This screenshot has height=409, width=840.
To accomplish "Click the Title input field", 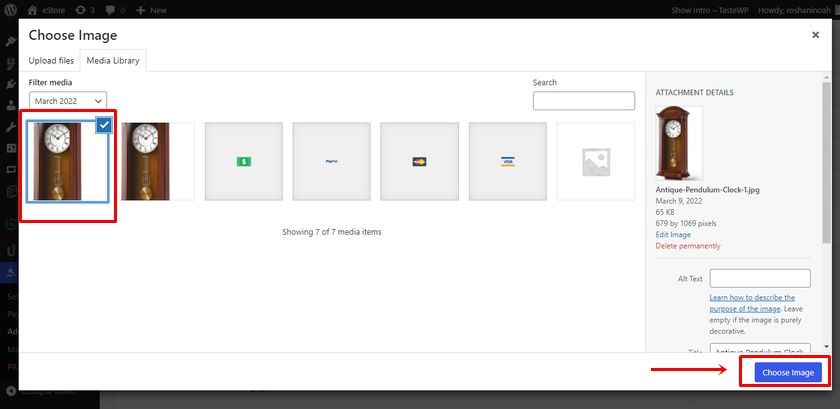I will [760, 348].
